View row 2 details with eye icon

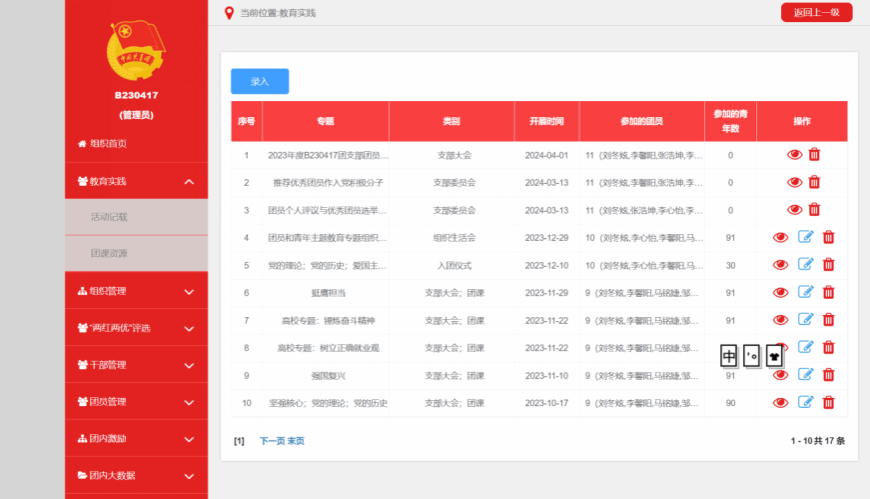click(795, 182)
